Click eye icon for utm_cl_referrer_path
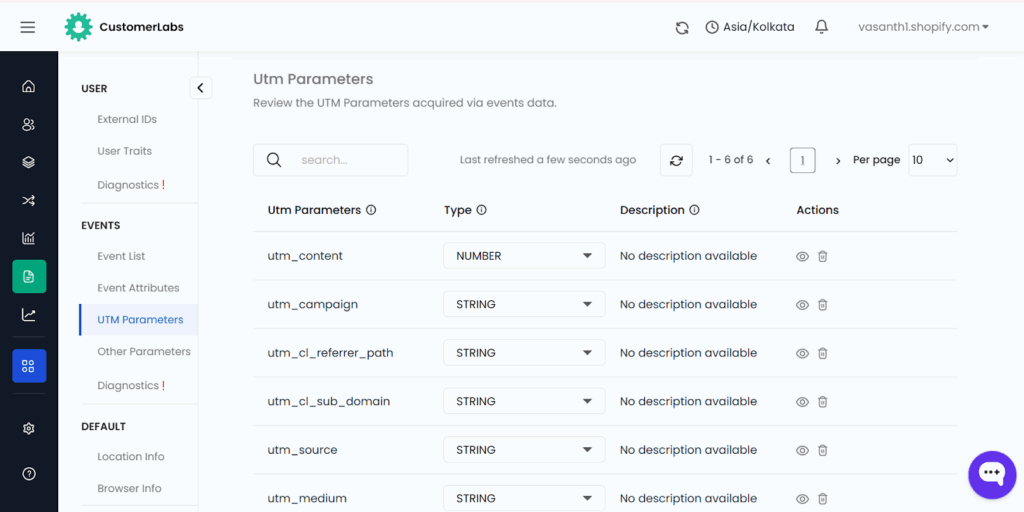 pyautogui.click(x=803, y=353)
